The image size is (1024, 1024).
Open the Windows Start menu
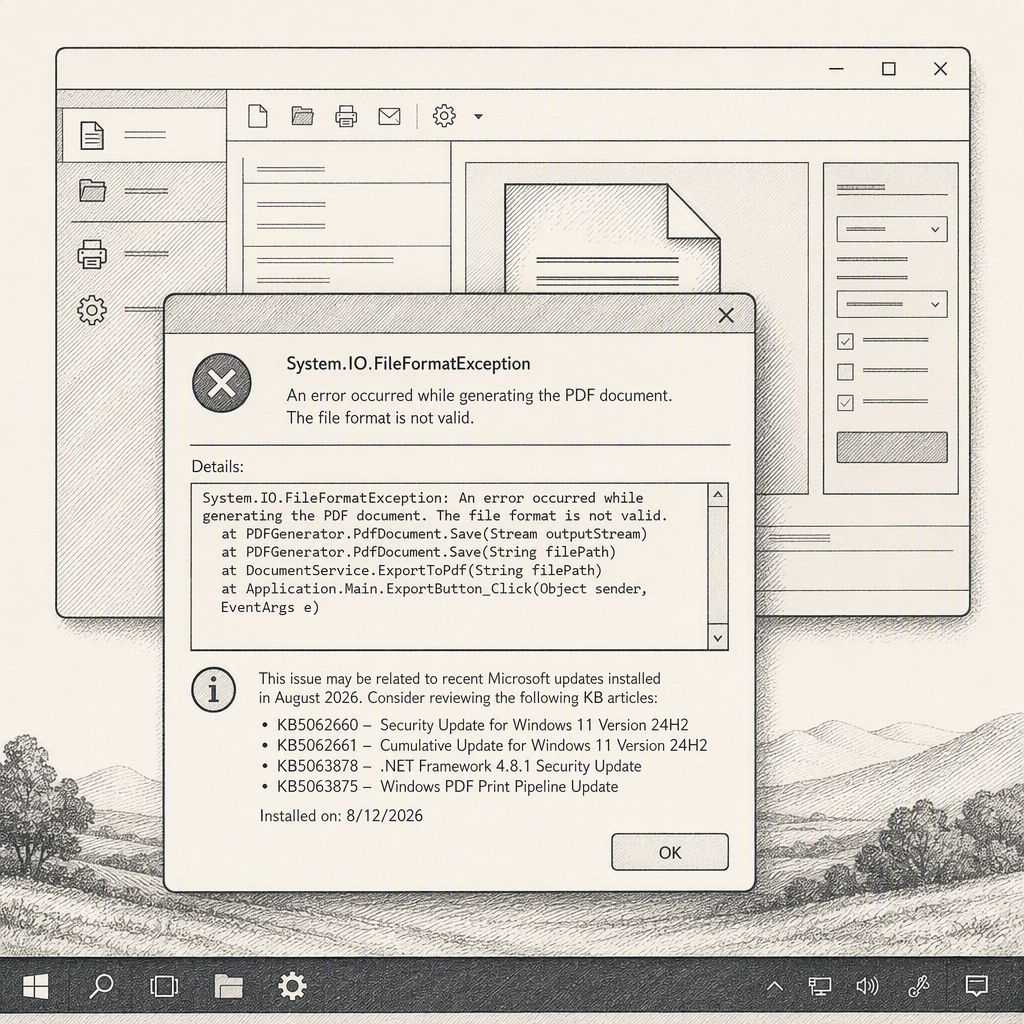coord(35,986)
